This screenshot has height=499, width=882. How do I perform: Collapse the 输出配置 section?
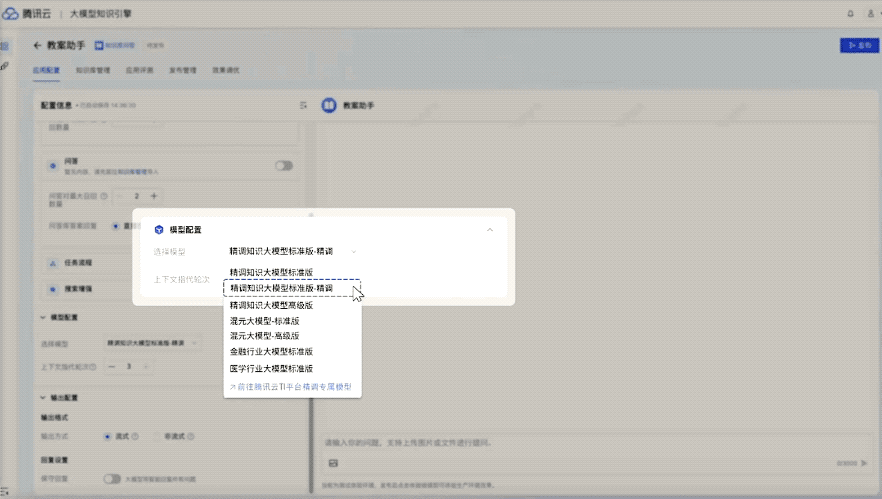coord(43,398)
